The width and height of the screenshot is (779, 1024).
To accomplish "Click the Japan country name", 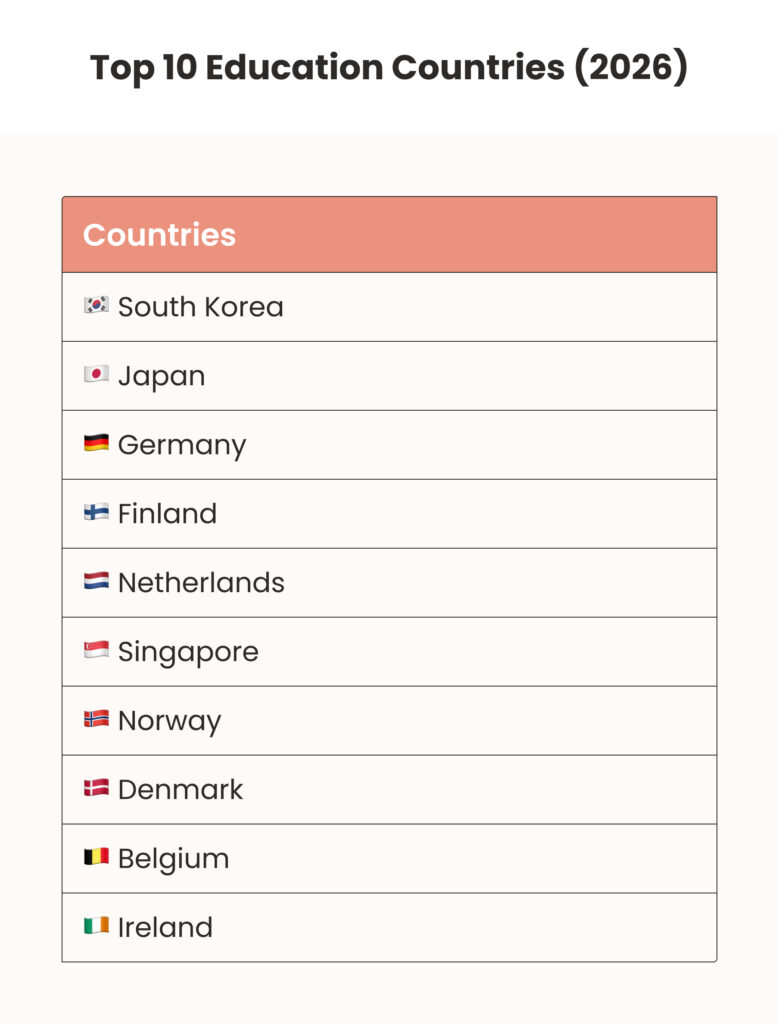I will pyautogui.click(x=161, y=376).
